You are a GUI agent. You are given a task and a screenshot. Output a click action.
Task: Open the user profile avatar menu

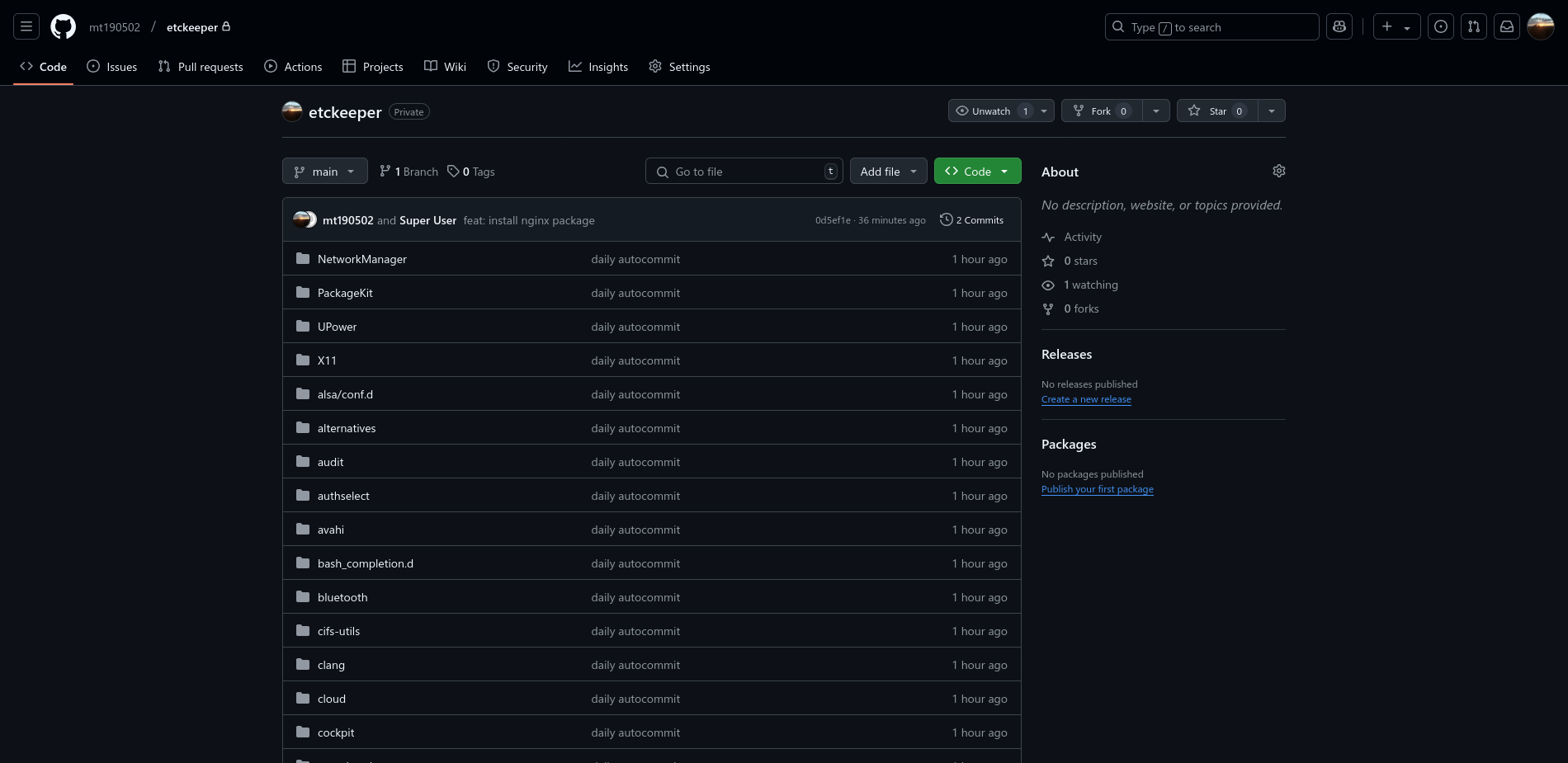[1541, 27]
